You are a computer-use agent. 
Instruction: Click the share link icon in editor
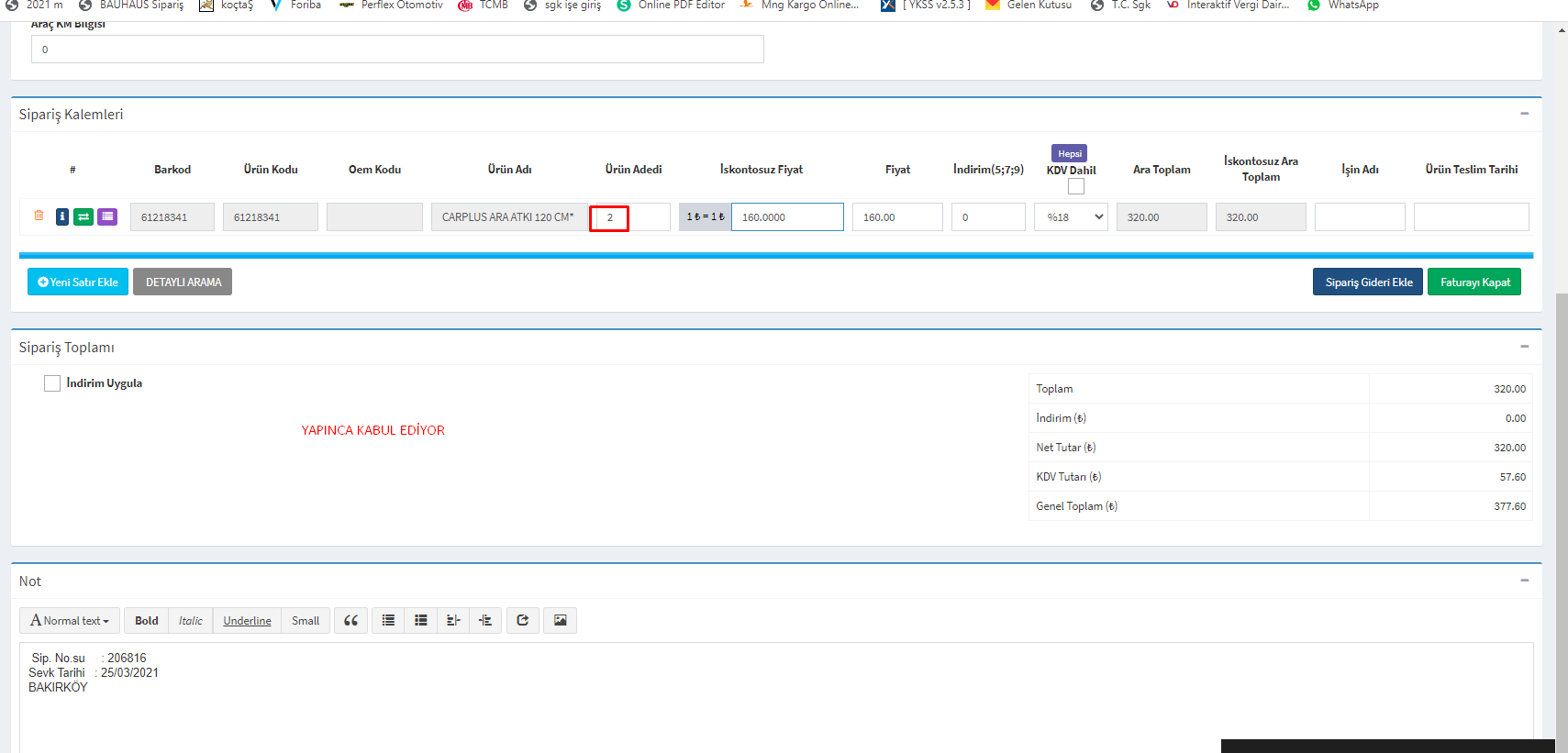tap(523, 621)
